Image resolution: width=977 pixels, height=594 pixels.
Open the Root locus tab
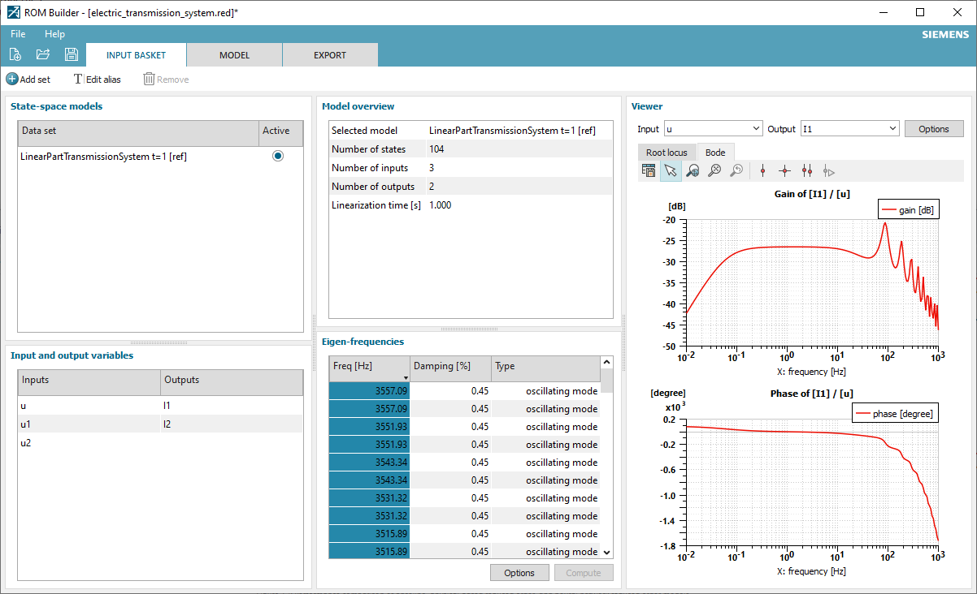coord(666,152)
